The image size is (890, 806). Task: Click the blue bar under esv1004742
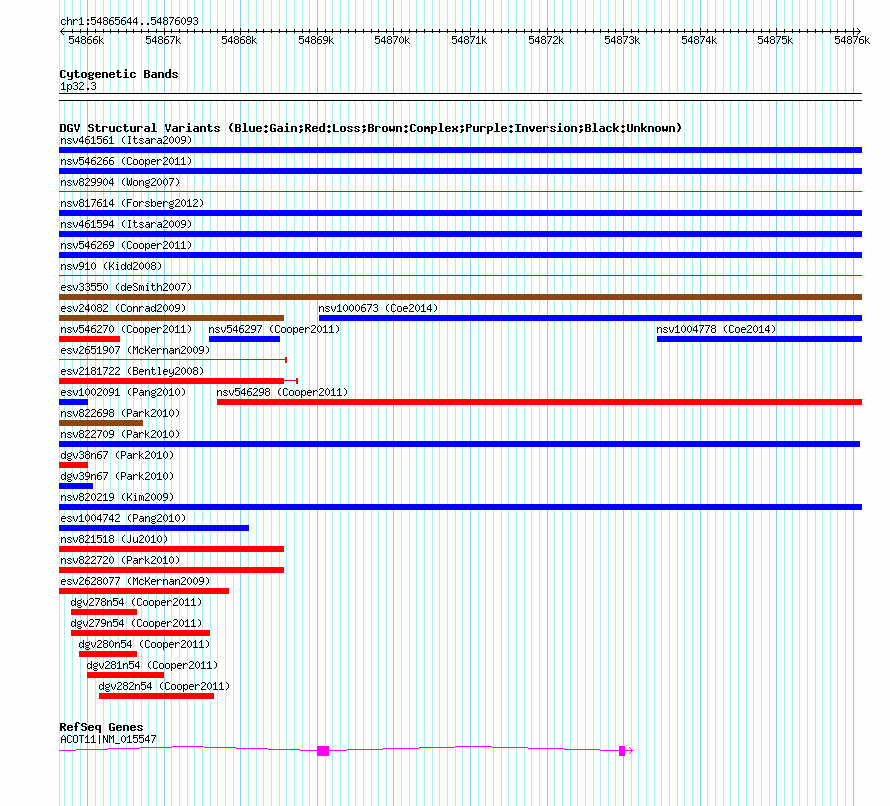(x=154, y=528)
